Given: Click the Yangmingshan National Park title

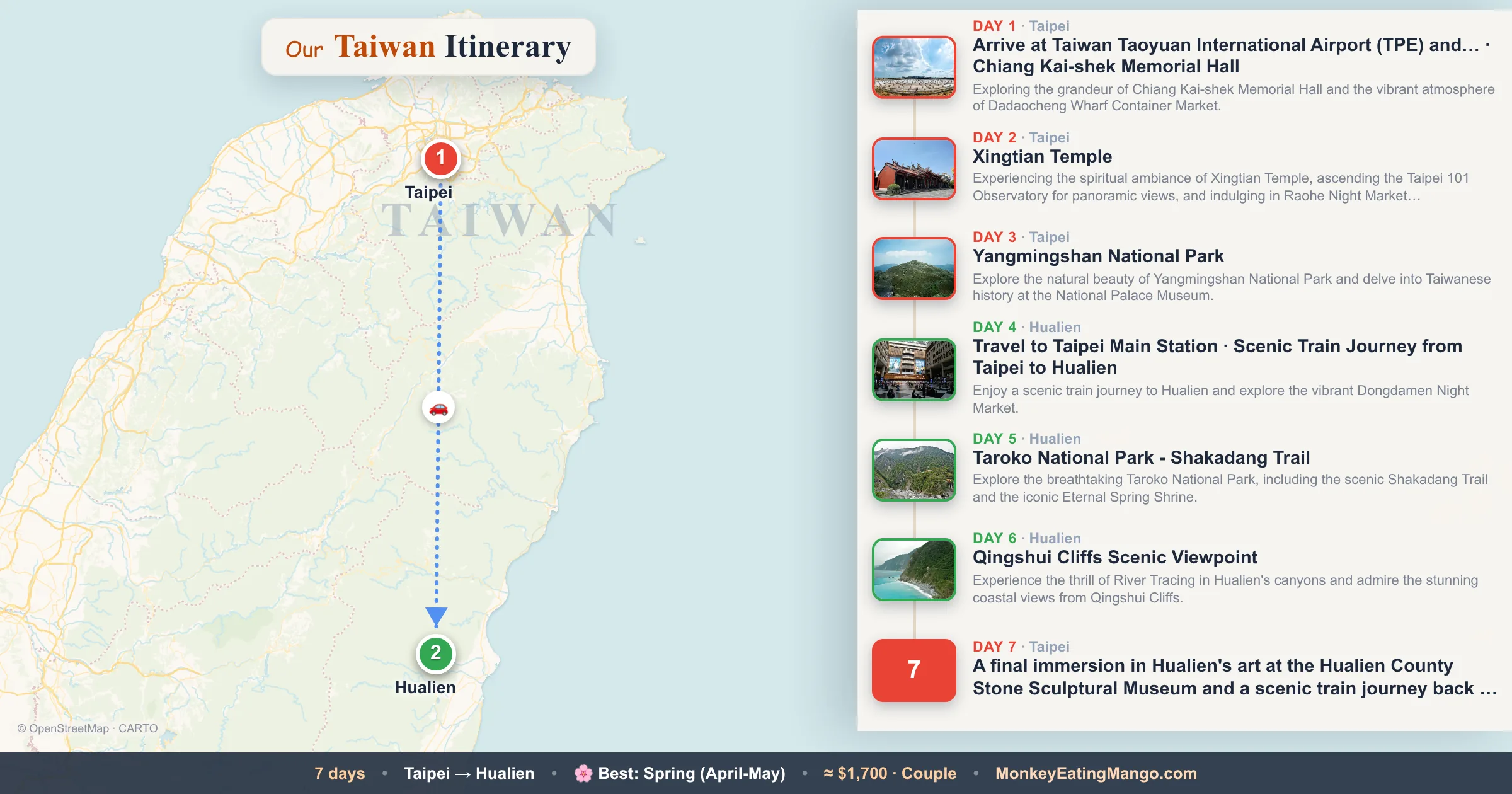Looking at the screenshot, I should [1098, 256].
